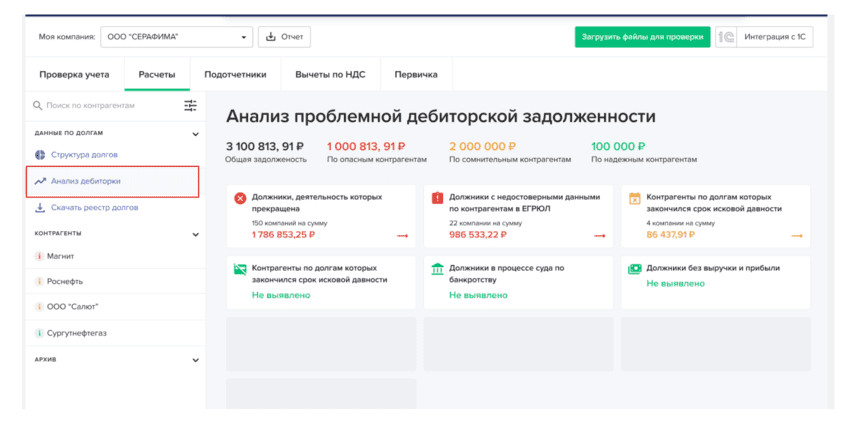Click the Отчет button
Screen dimensions: 854x430
pyautogui.click(x=284, y=37)
